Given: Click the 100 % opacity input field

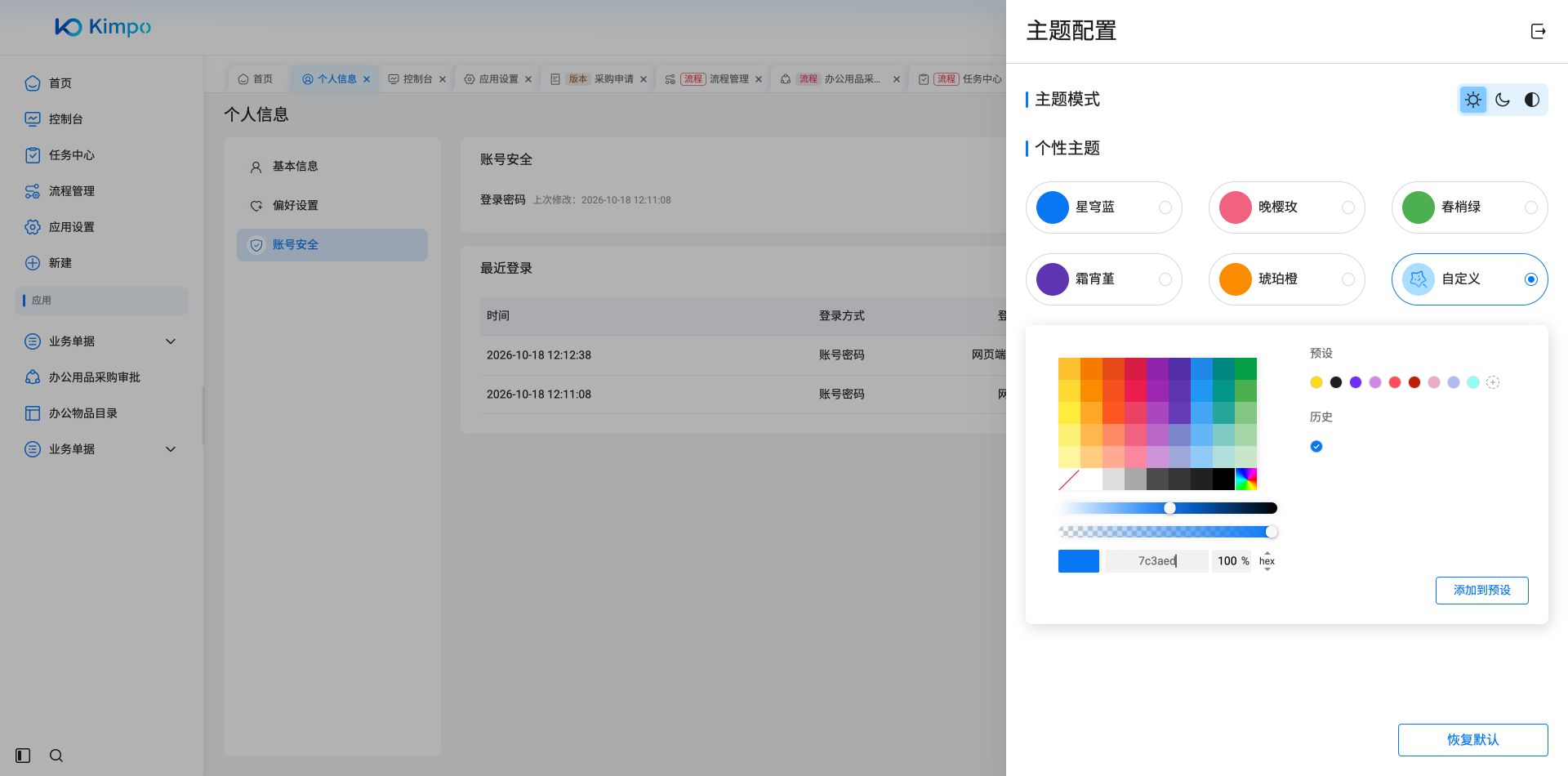Looking at the screenshot, I should [1232, 561].
